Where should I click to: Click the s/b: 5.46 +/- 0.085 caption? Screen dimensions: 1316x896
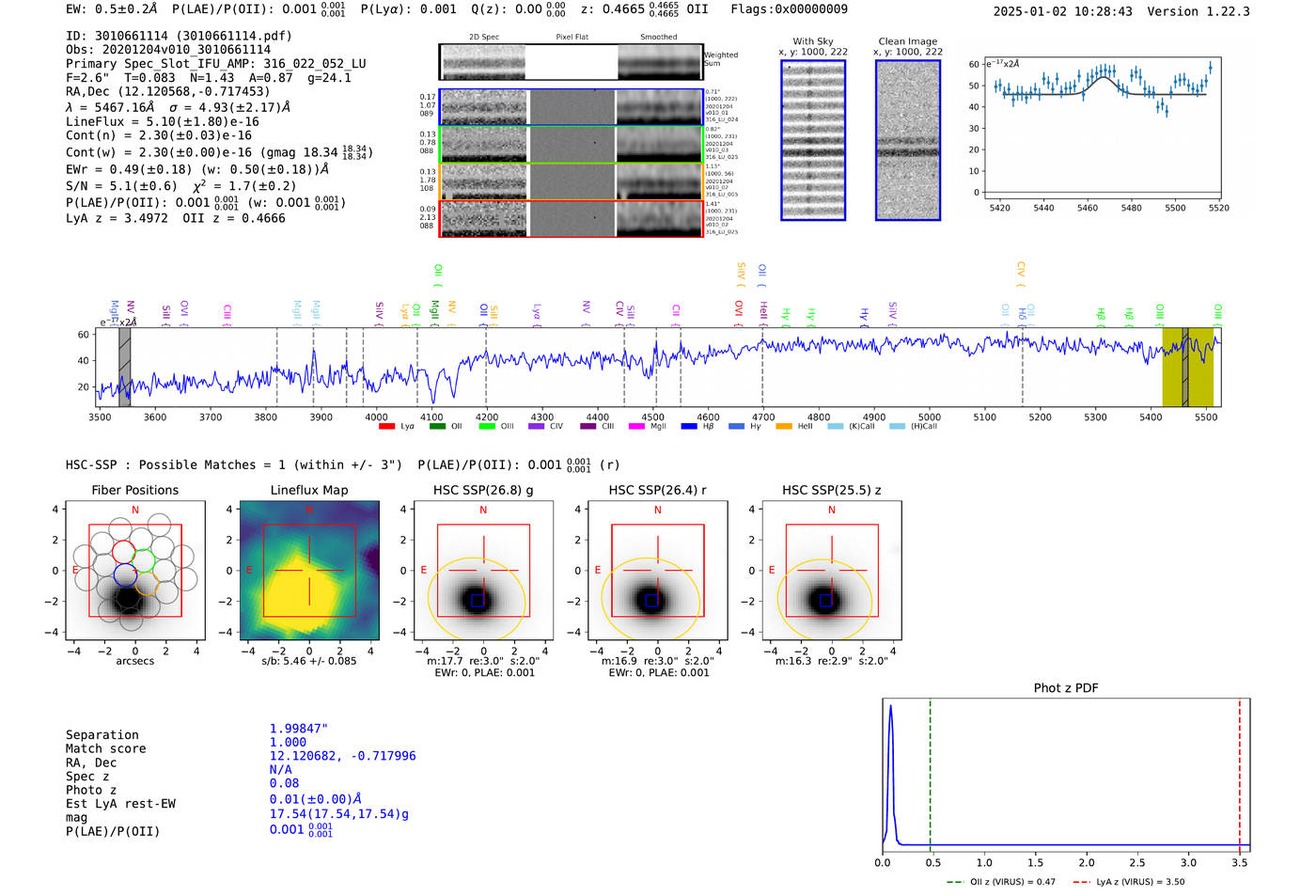(309, 661)
